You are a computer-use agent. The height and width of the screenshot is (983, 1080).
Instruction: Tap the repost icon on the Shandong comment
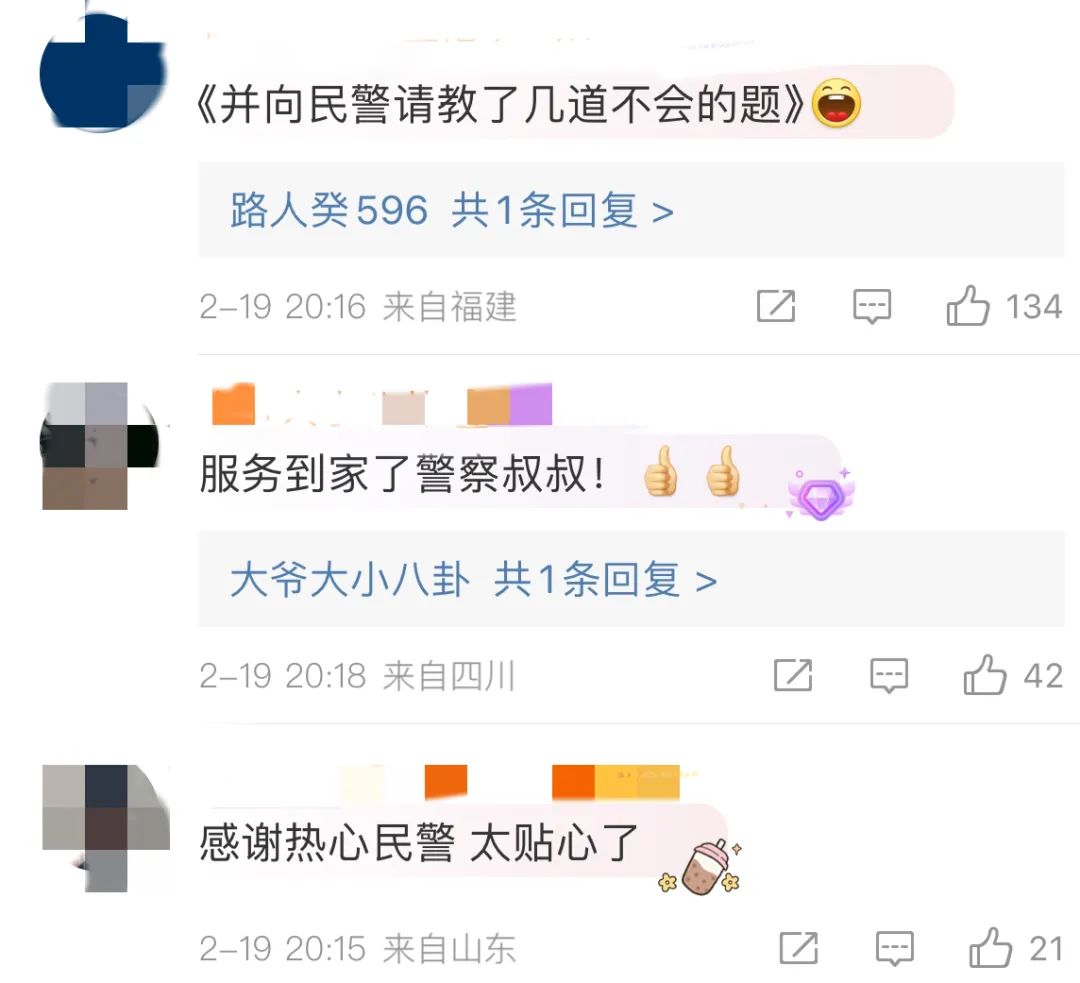[798, 948]
